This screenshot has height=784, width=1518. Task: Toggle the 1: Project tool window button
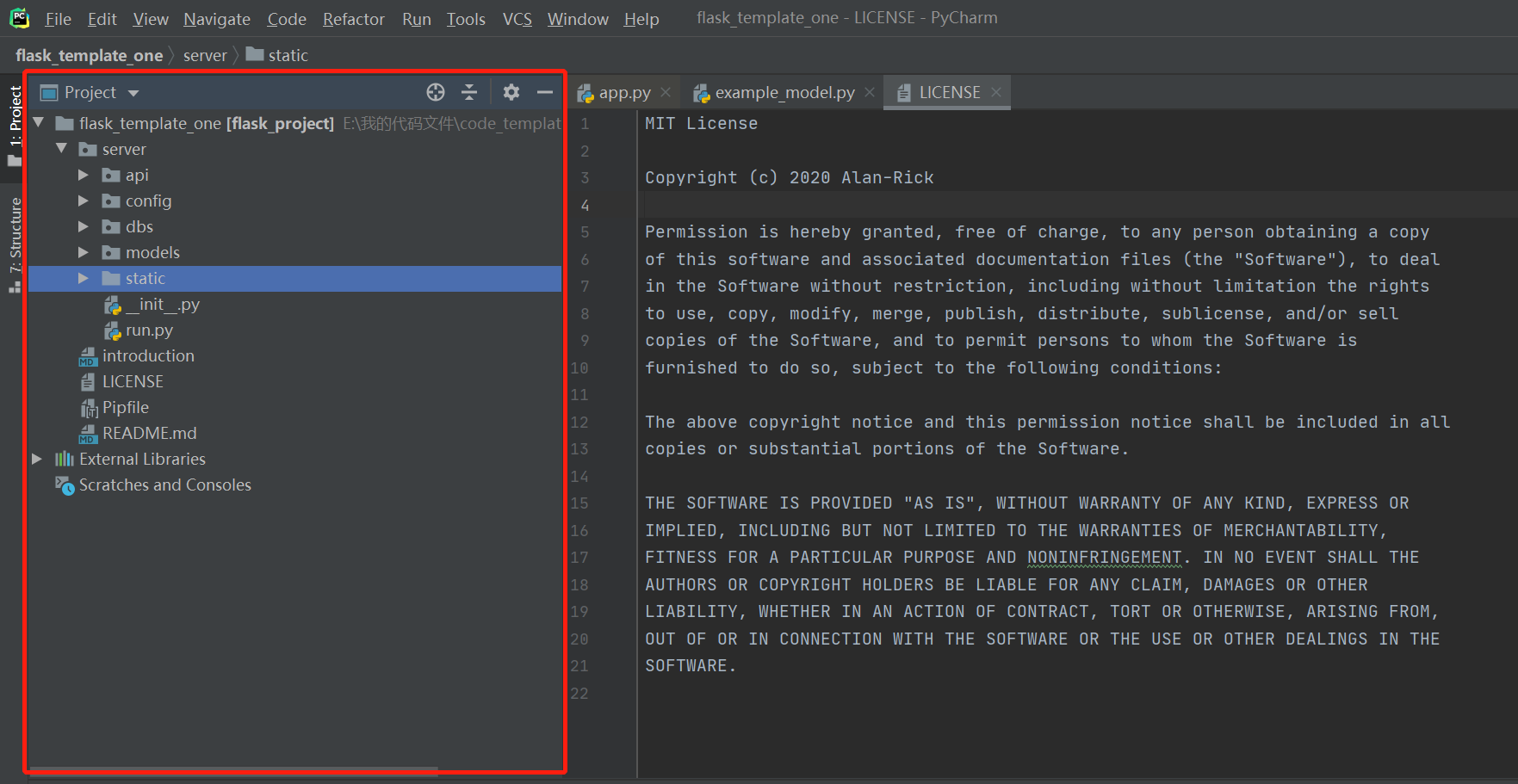[x=15, y=127]
